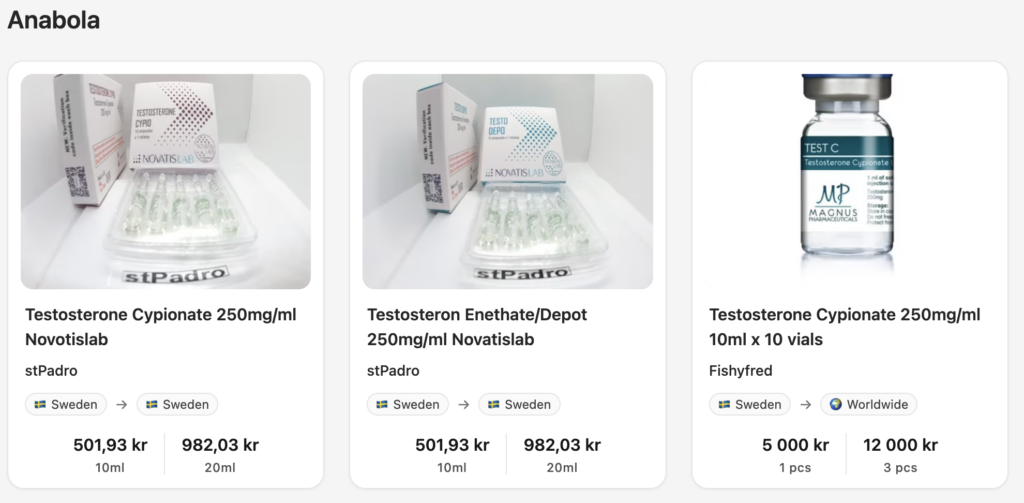Open the Testosteron Enethate/Depot 250mg/ml Novatislab title
This screenshot has width=1024, height=503.
pyautogui.click(x=477, y=327)
